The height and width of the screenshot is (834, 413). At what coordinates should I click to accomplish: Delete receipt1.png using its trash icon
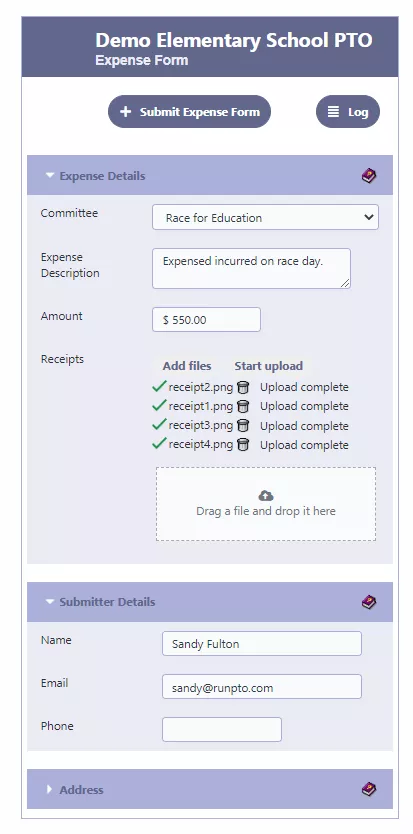243,406
